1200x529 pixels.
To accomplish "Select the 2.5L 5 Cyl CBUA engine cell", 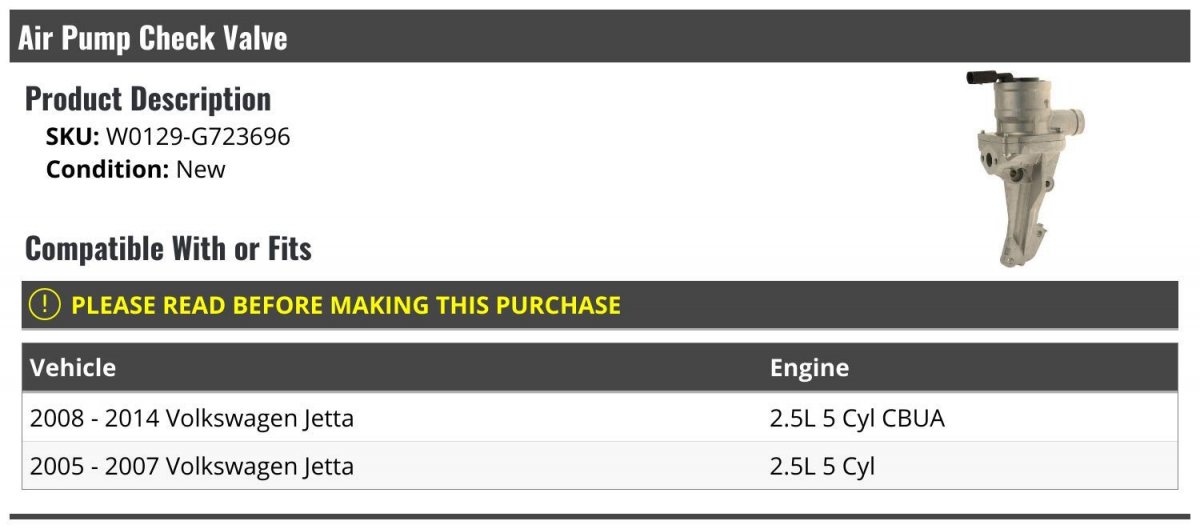I will point(857,418).
